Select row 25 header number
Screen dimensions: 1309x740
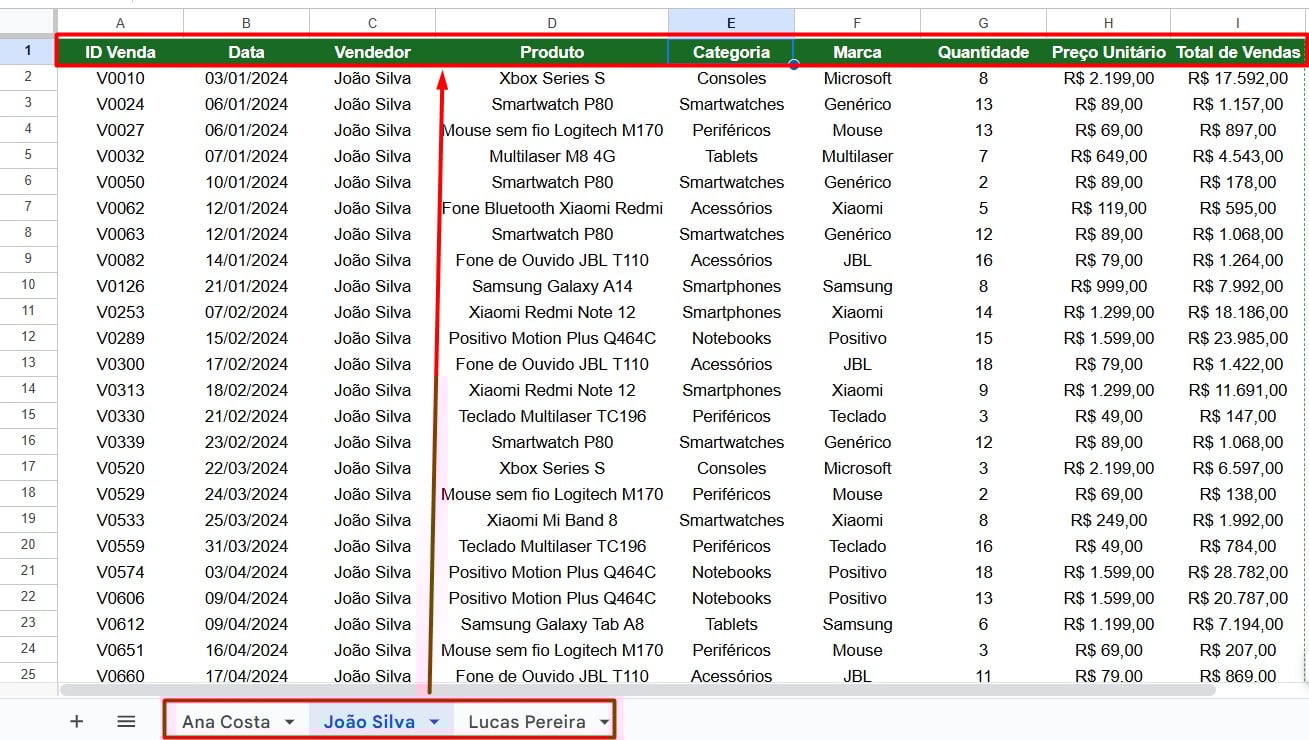coord(28,674)
